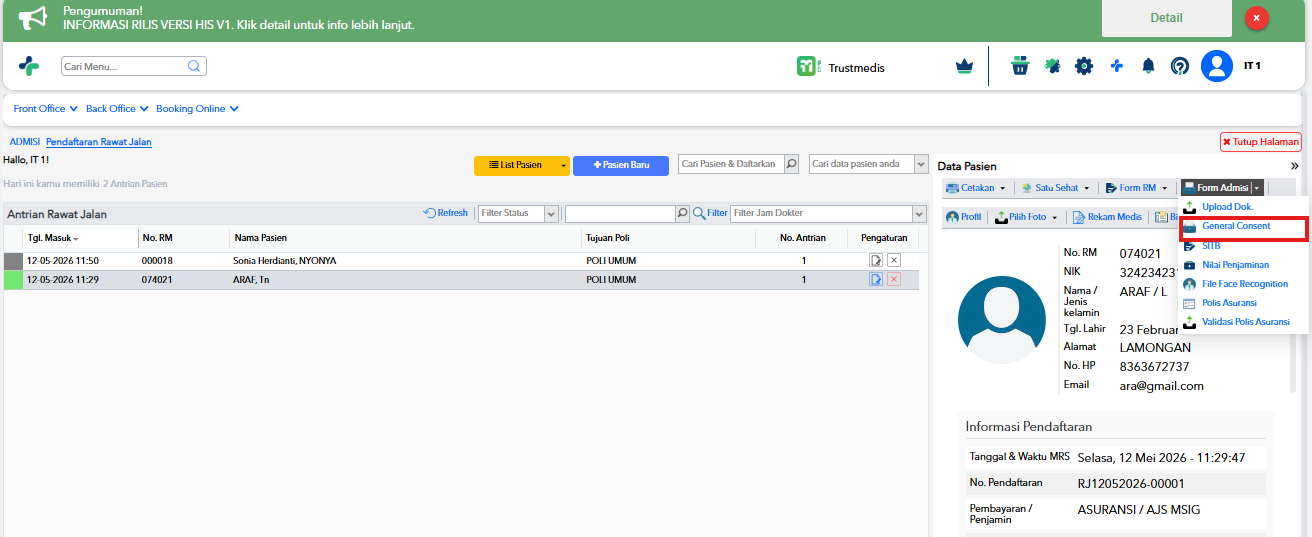This screenshot has height=537, width=1312.
Task: Click the announcement megaphone icon
Action: click(x=33, y=18)
